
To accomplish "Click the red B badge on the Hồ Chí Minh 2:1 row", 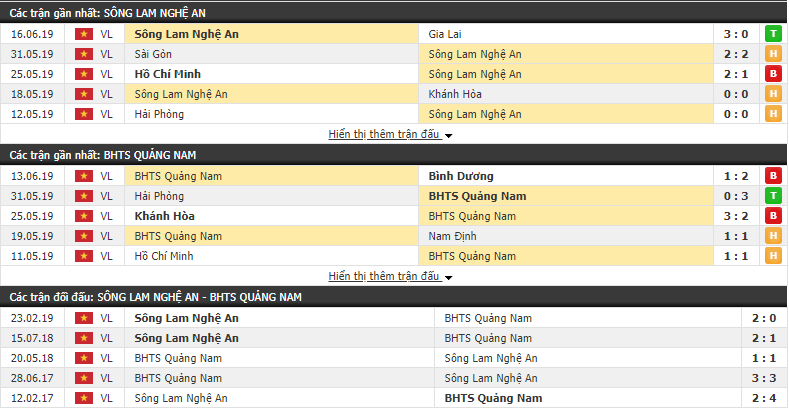I will [x=773, y=74].
